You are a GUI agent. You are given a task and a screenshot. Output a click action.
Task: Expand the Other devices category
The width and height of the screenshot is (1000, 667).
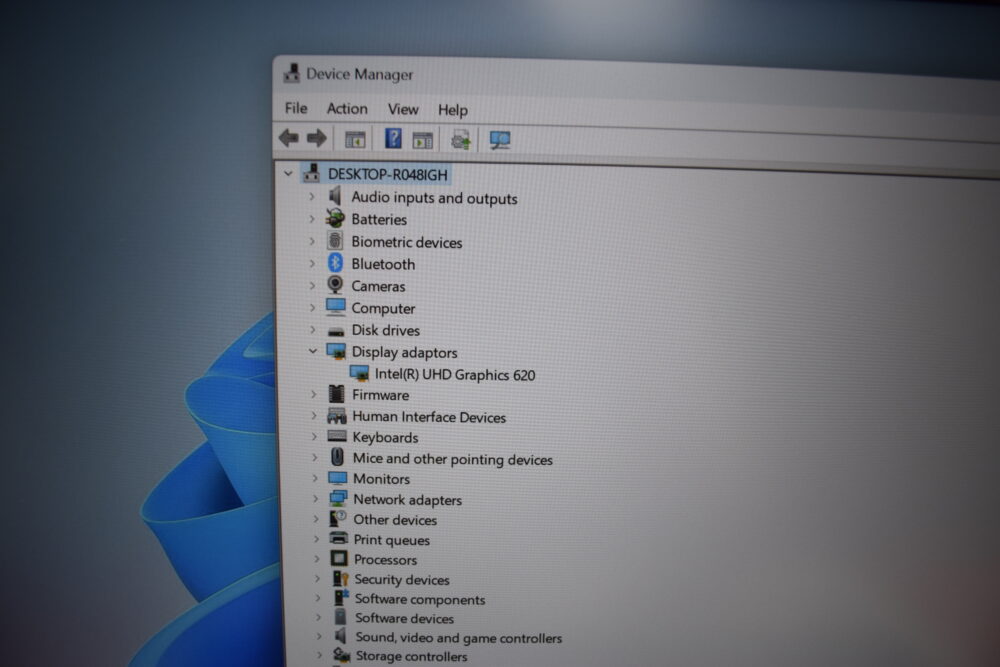click(316, 518)
